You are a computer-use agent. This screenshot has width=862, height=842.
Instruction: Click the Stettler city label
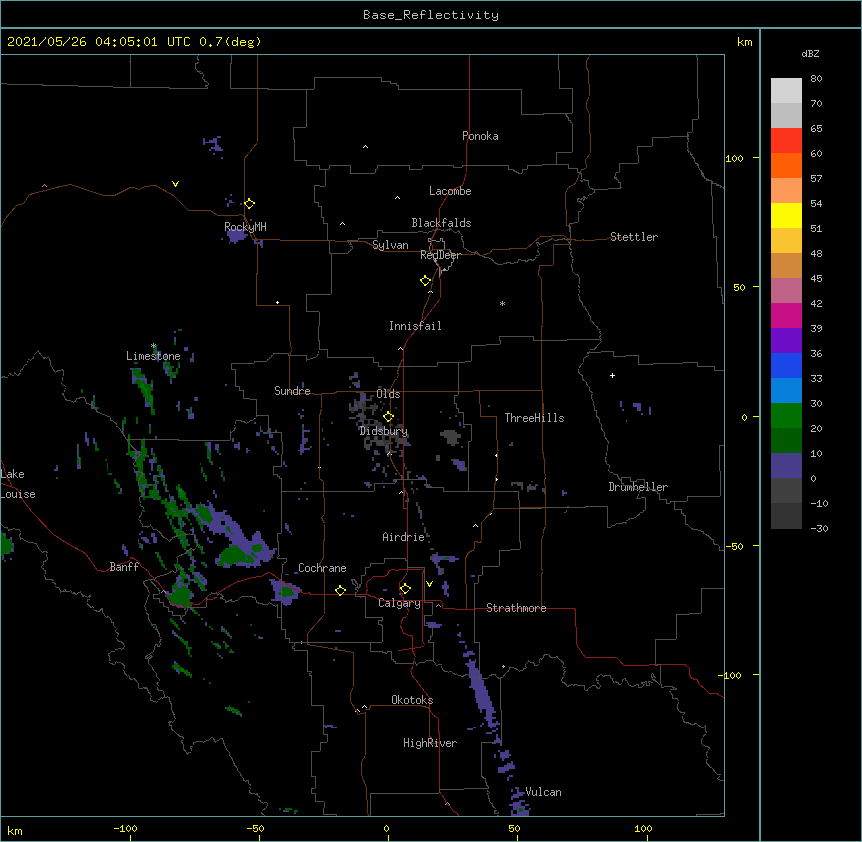634,237
